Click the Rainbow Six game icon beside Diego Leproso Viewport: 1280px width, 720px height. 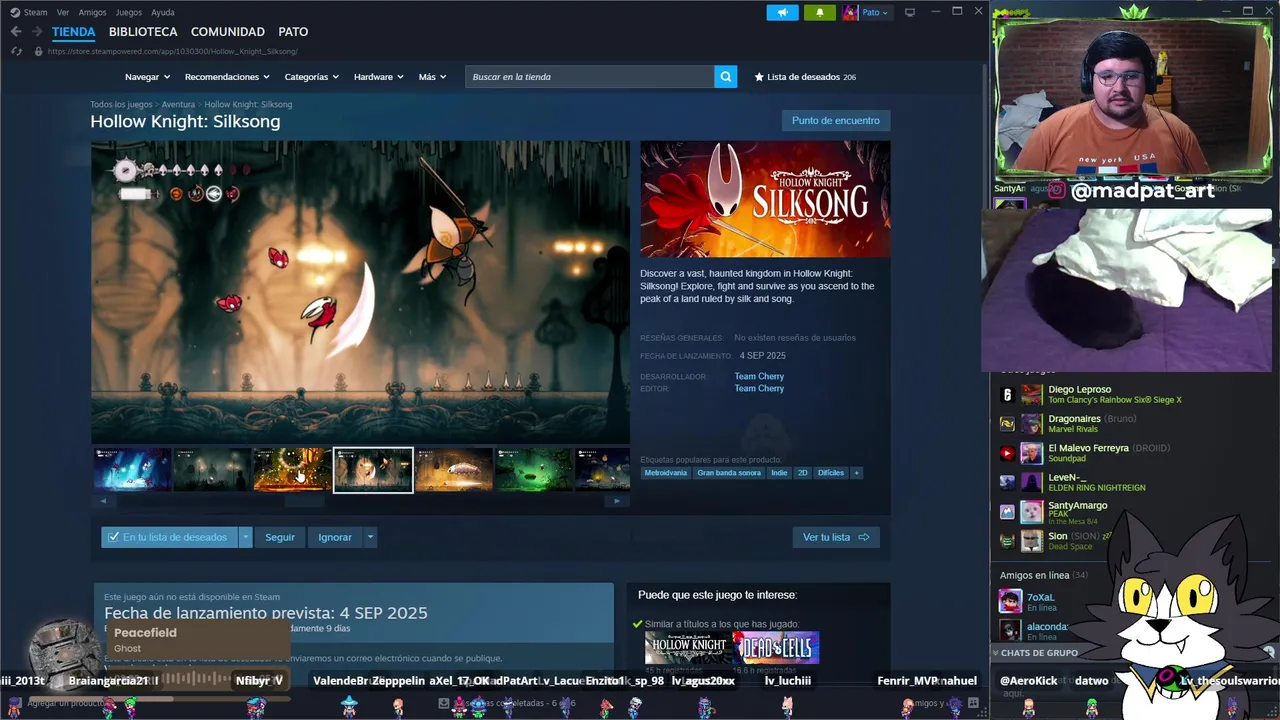pos(1007,395)
